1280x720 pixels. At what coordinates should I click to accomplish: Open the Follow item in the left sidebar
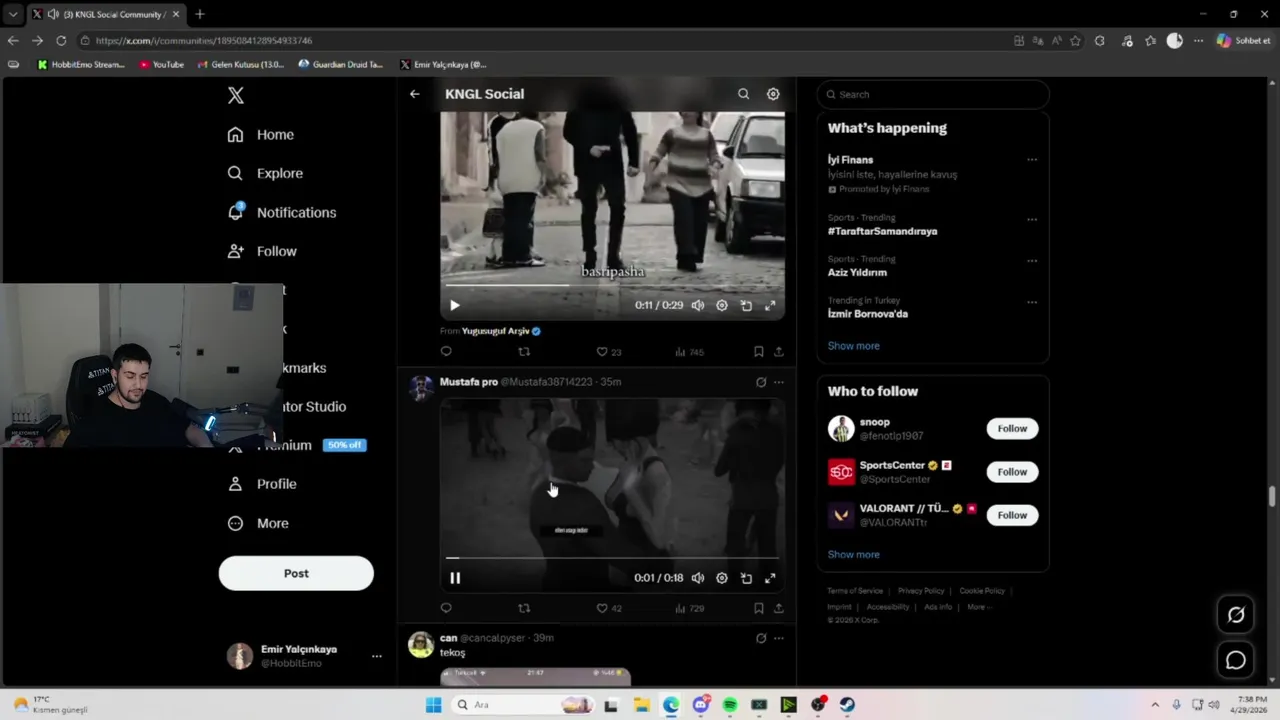point(262,251)
